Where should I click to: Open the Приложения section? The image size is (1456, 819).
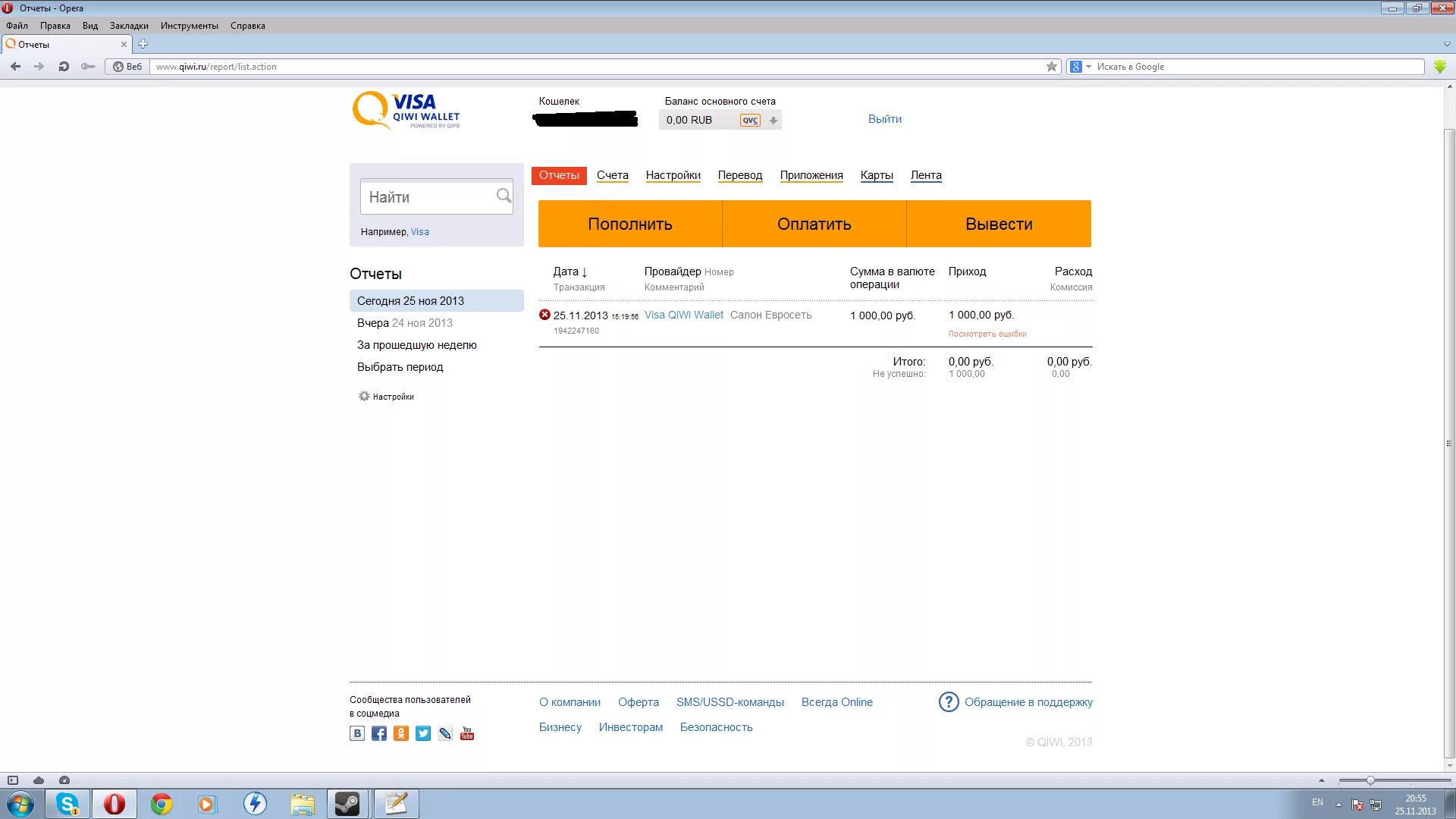point(811,175)
